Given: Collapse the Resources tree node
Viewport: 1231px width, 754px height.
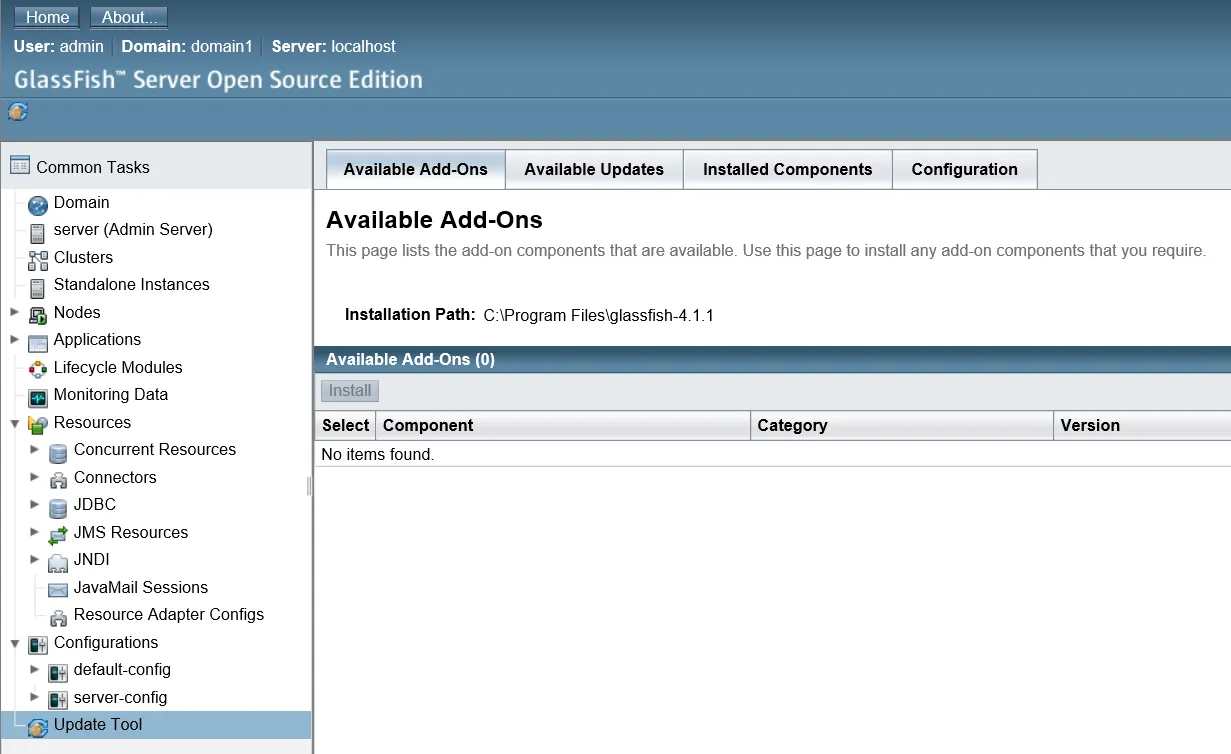Looking at the screenshot, I should (14, 423).
